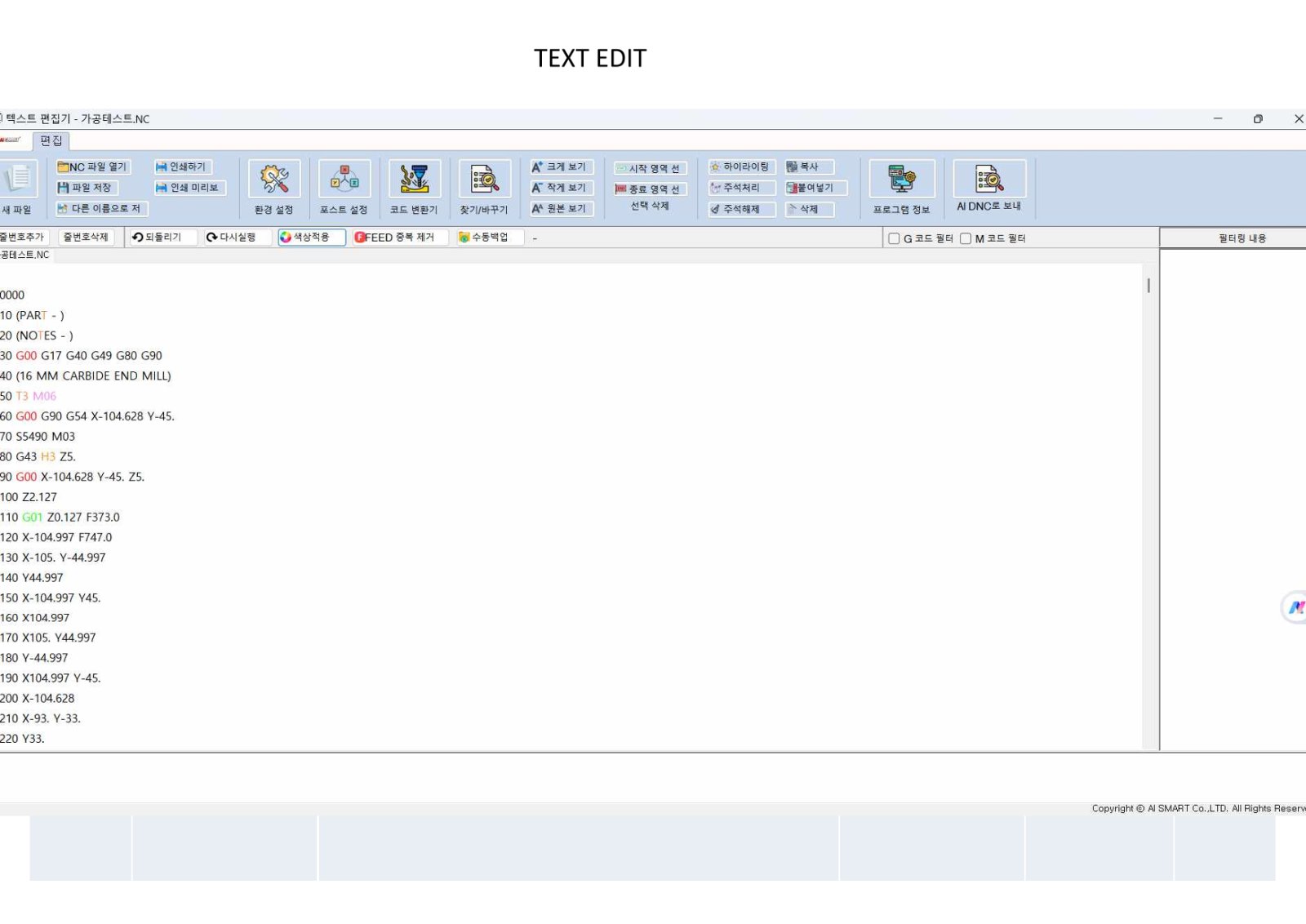The width and height of the screenshot is (1306, 924).
Task: Enable the G 코드 필터 checkbox
Action: point(894,238)
